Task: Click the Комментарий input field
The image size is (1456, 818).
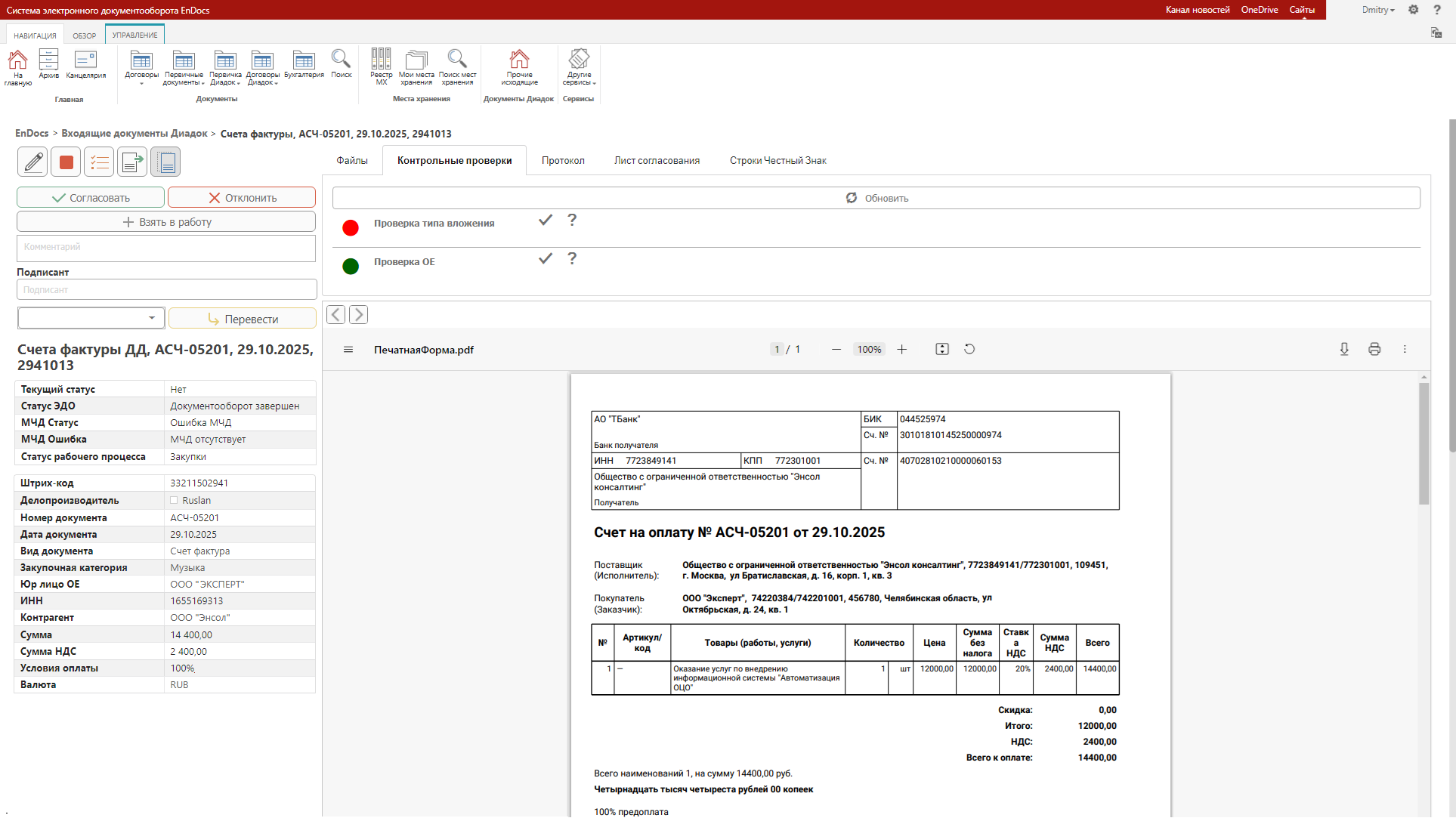Action: click(x=166, y=248)
